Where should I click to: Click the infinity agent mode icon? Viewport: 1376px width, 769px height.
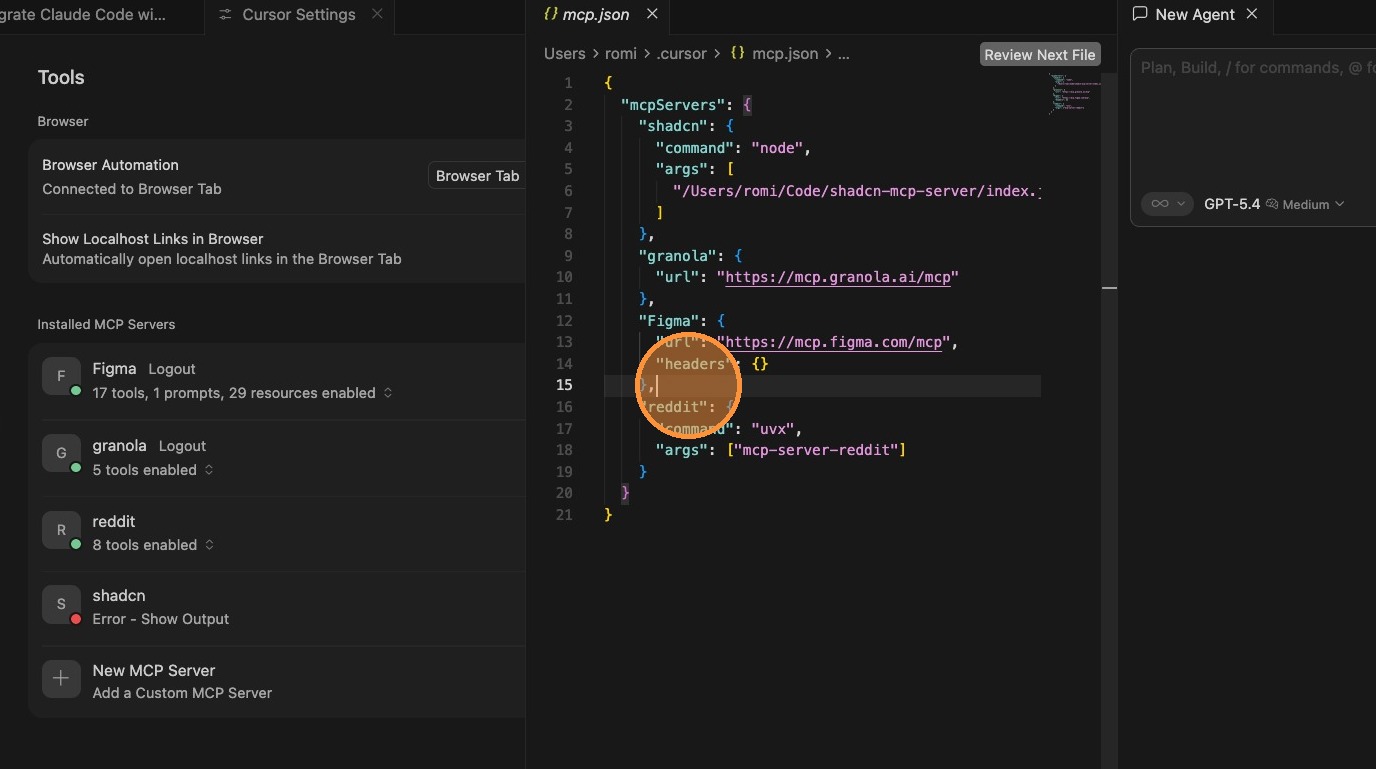point(1159,204)
